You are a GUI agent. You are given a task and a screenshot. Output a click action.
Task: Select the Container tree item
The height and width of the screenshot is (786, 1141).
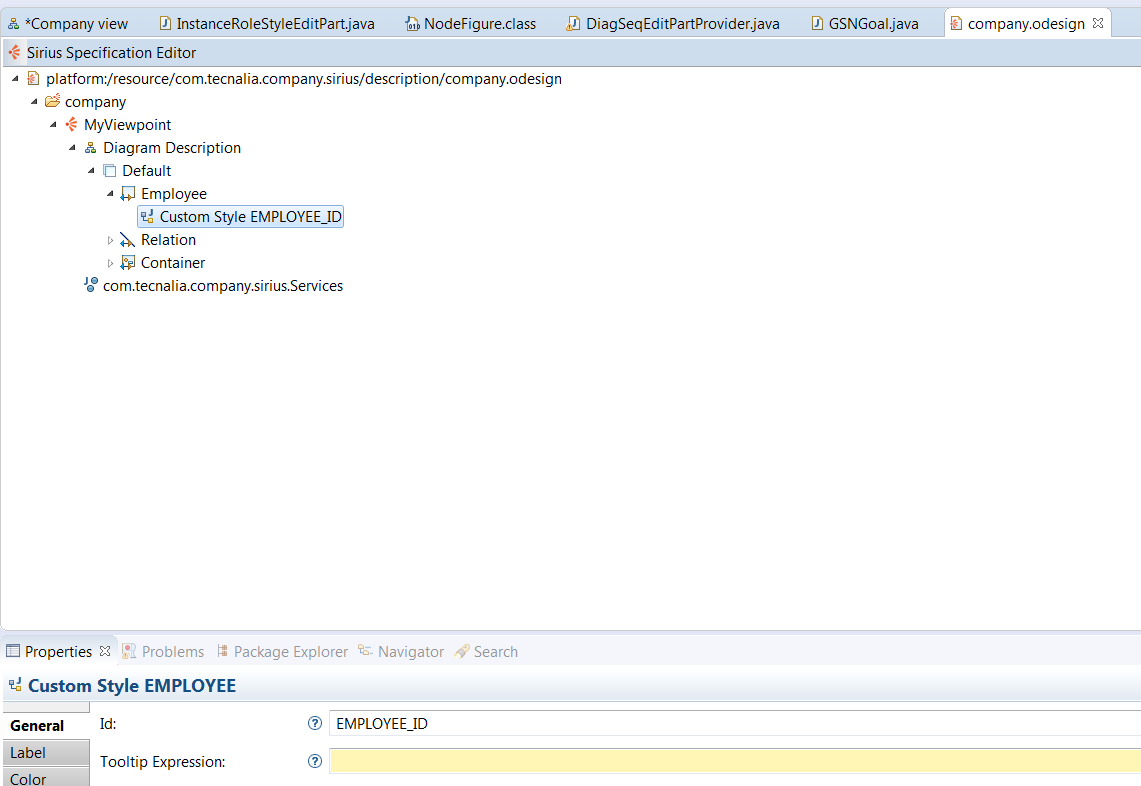coord(172,263)
